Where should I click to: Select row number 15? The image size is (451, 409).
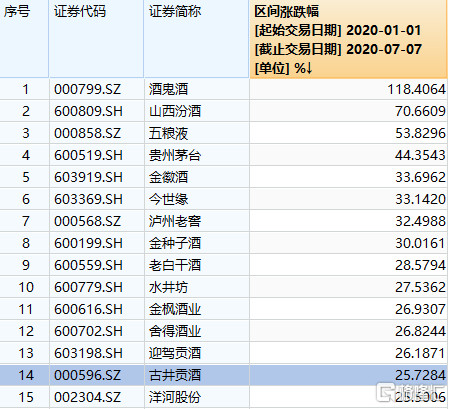[x=26, y=397]
